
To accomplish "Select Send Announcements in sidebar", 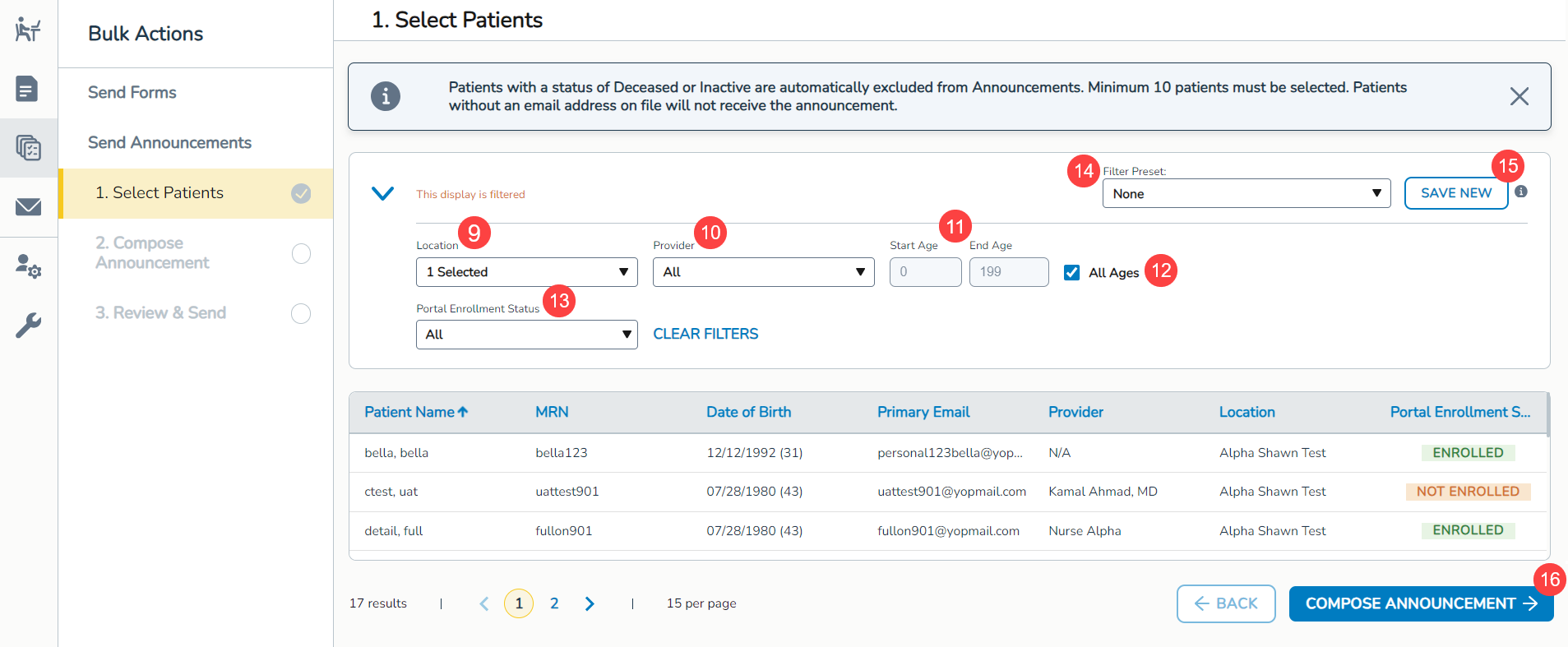I will pos(169,143).
